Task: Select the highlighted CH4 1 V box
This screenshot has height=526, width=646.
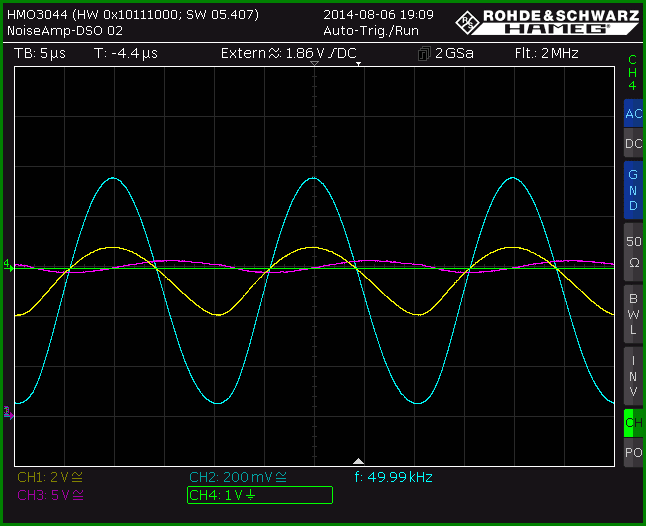Action: tap(260, 495)
